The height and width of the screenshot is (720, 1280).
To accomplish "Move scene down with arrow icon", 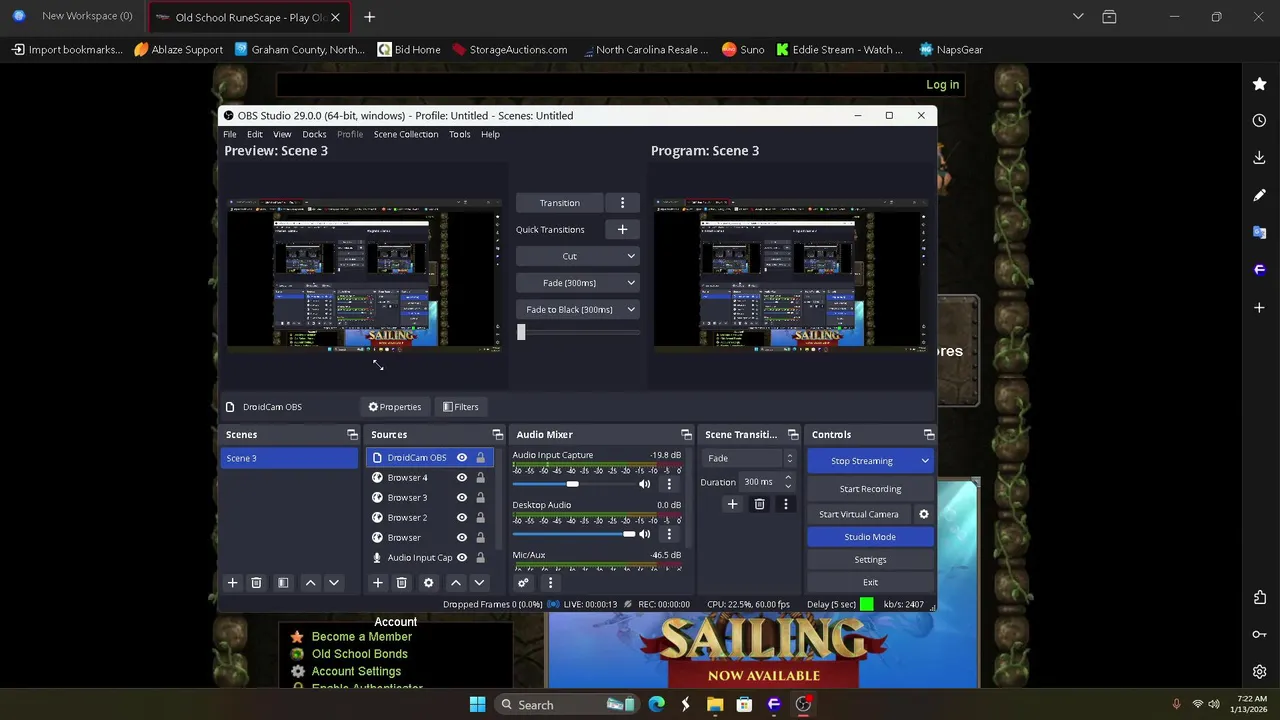I will tap(334, 583).
